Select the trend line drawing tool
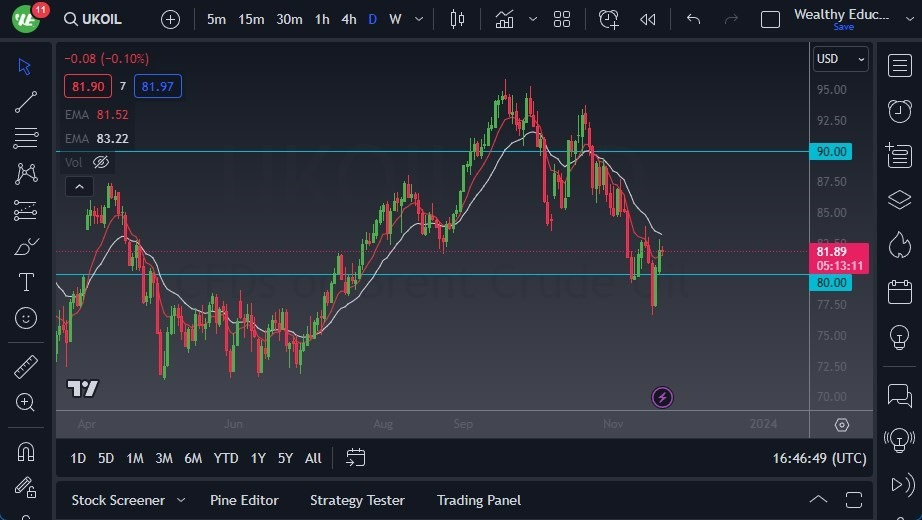Screen dimensions: 922x520 (x=26, y=101)
